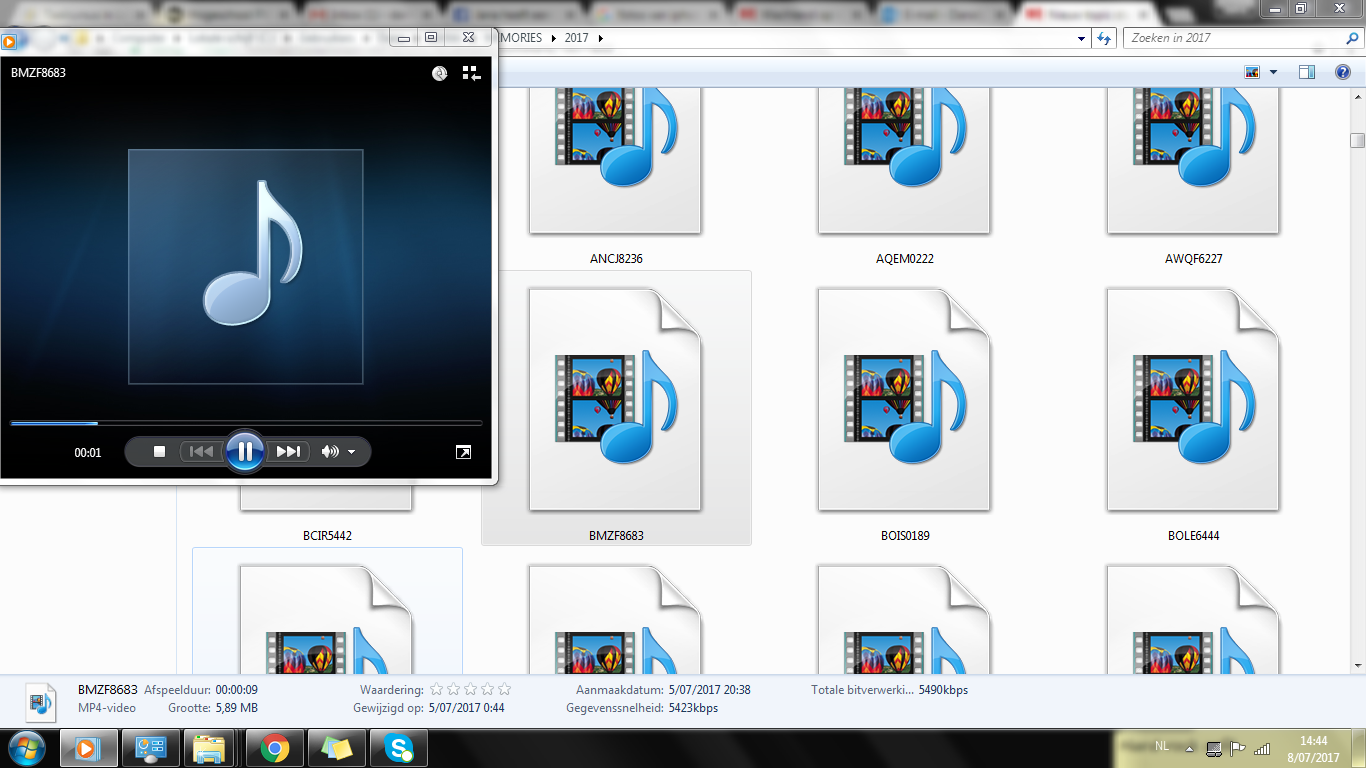
Task: Click the Action Center flag icon
Action: [x=1237, y=748]
